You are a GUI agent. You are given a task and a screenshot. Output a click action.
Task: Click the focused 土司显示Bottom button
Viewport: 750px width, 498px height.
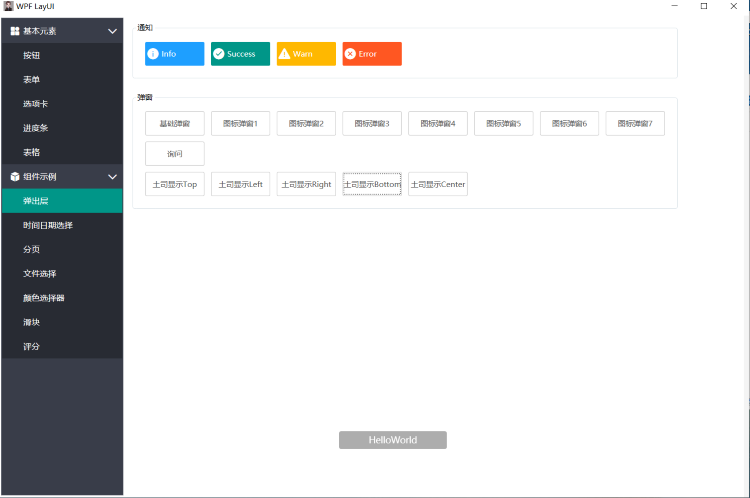372,184
